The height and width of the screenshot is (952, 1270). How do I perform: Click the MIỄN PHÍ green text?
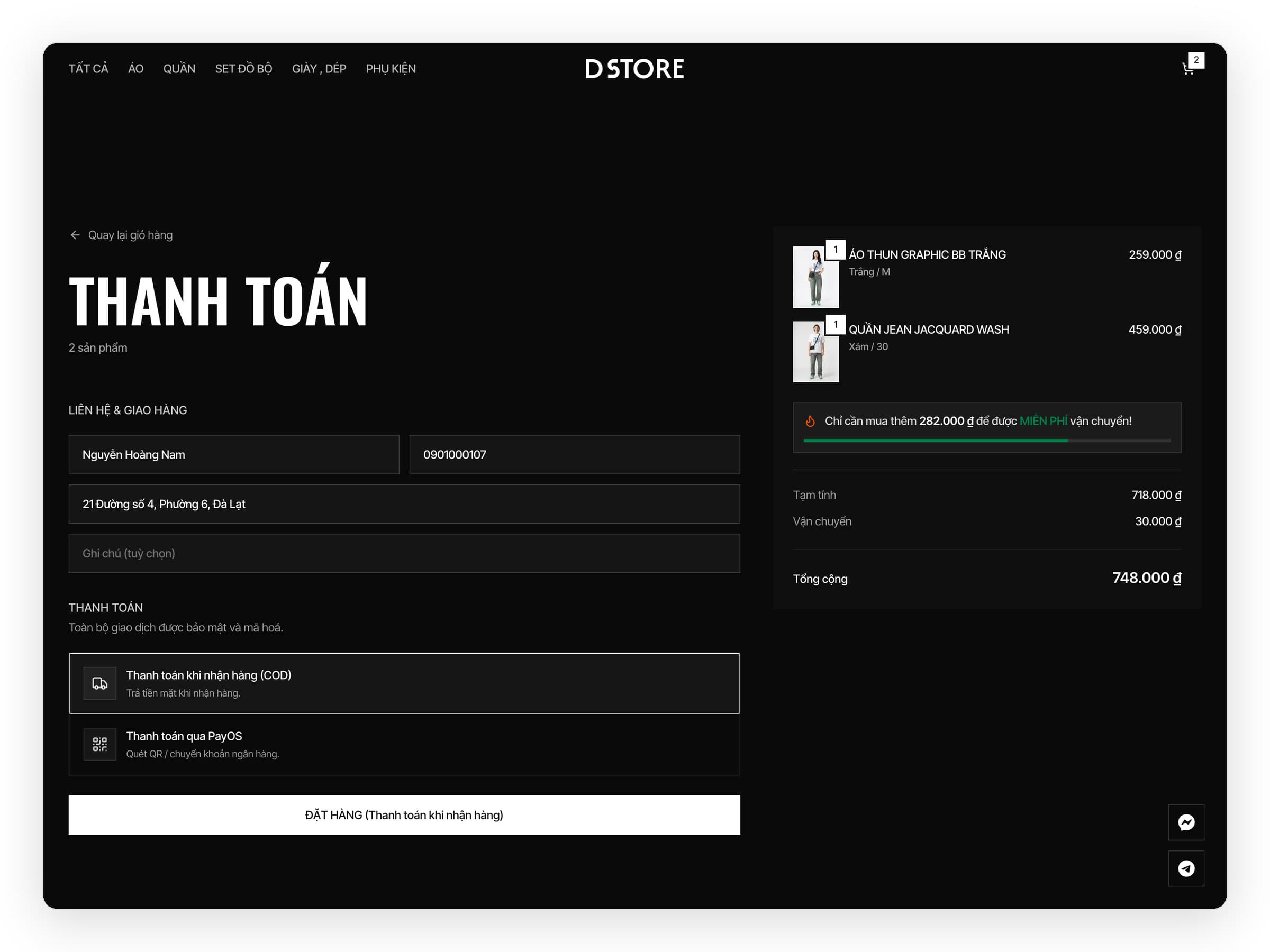click(1043, 420)
